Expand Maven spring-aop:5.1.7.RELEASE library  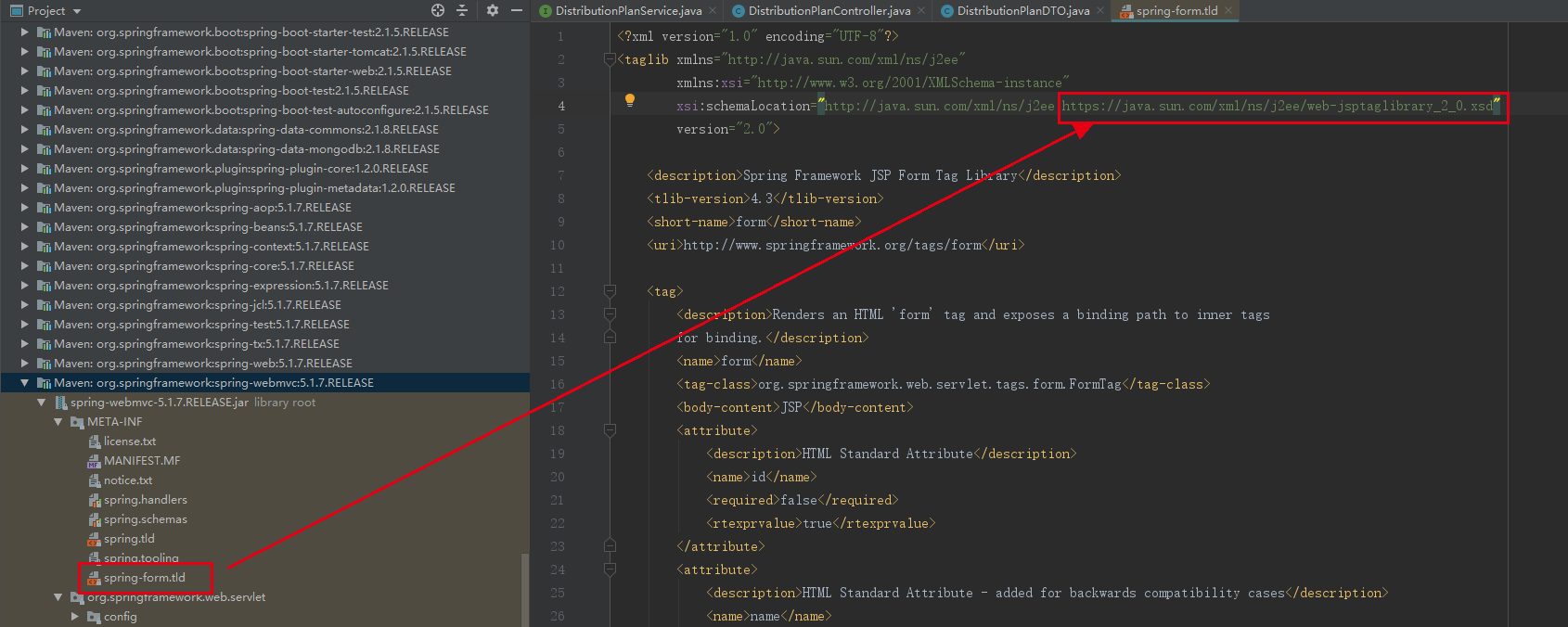[x=24, y=207]
